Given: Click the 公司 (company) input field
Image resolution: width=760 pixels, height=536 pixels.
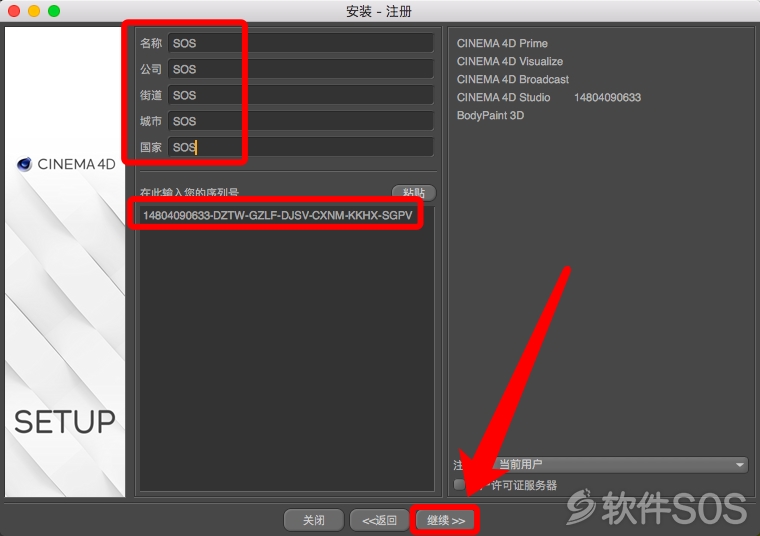Looking at the screenshot, I should (301, 69).
